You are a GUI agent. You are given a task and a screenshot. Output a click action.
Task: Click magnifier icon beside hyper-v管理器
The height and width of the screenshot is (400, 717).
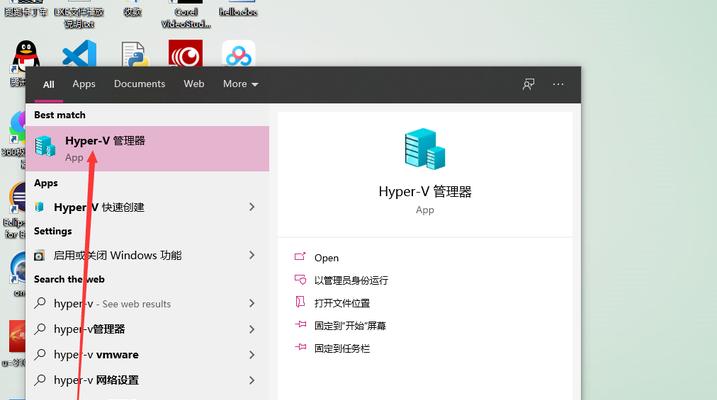click(x=40, y=328)
